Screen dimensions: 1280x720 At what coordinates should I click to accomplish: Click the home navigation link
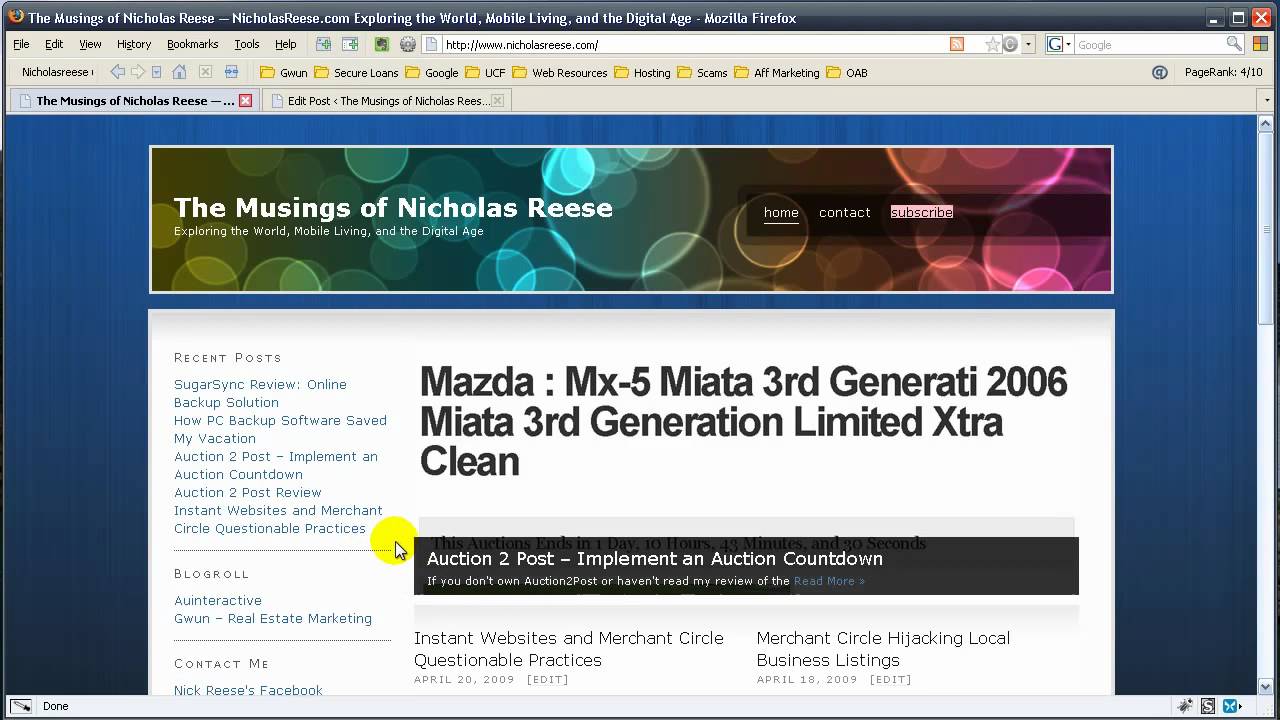(781, 212)
